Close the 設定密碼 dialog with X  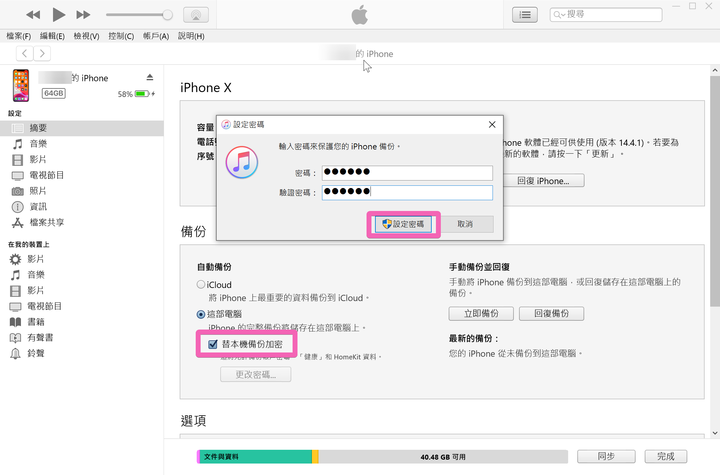click(492, 124)
